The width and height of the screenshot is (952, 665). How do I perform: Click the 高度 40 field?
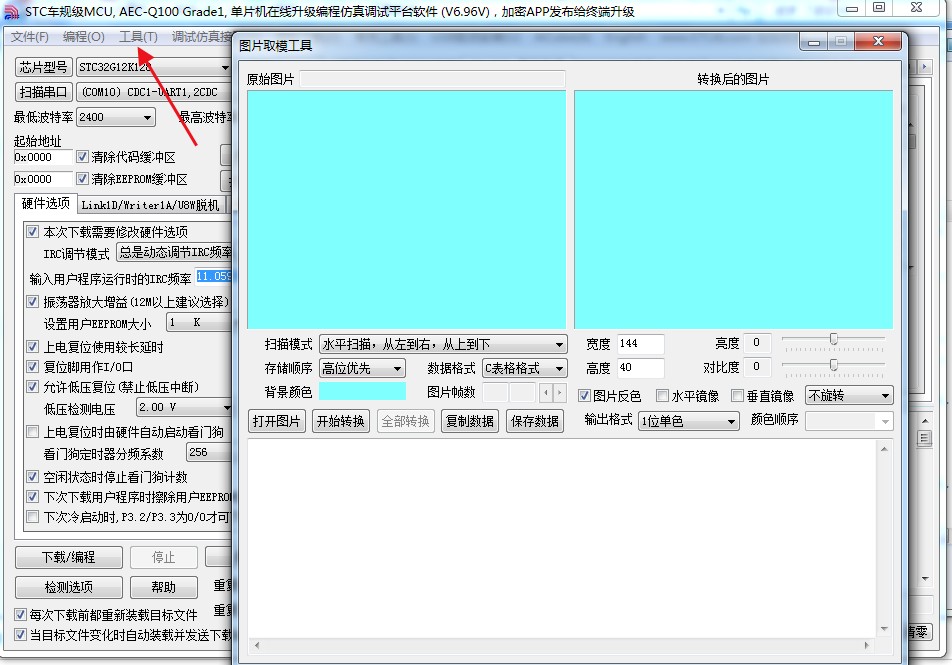point(641,367)
